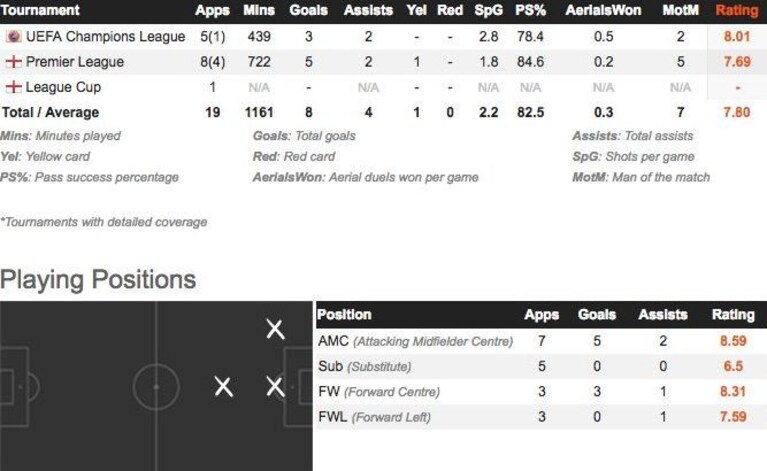
Task: Click the League Cup England flag icon
Action: [14, 87]
